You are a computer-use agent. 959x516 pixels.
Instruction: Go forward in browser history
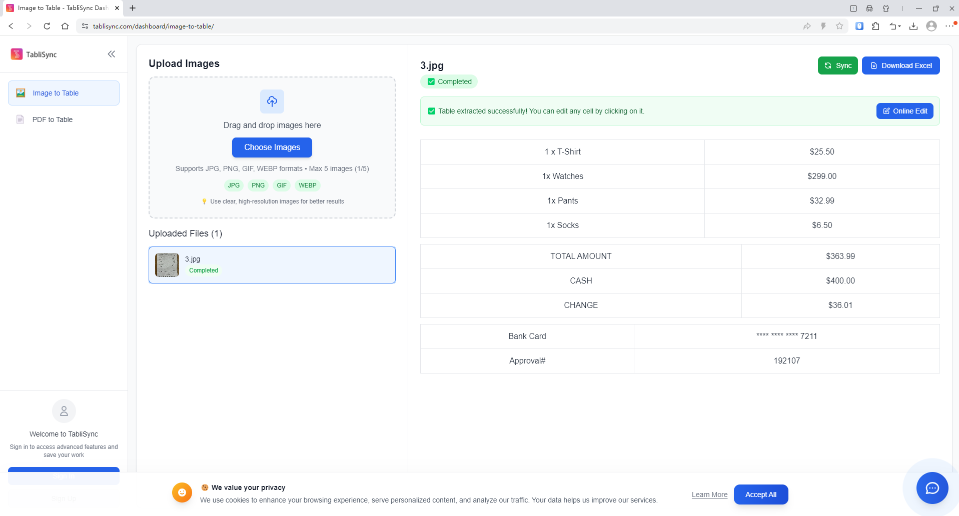point(29,26)
